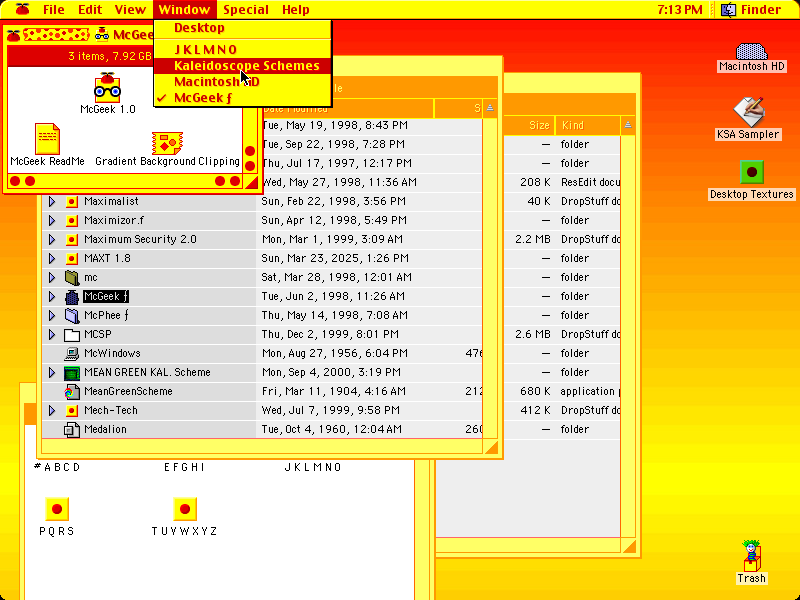Image resolution: width=800 pixels, height=600 pixels.
Task: Click the T U V W X Y Z folder icon
Action: tap(185, 509)
